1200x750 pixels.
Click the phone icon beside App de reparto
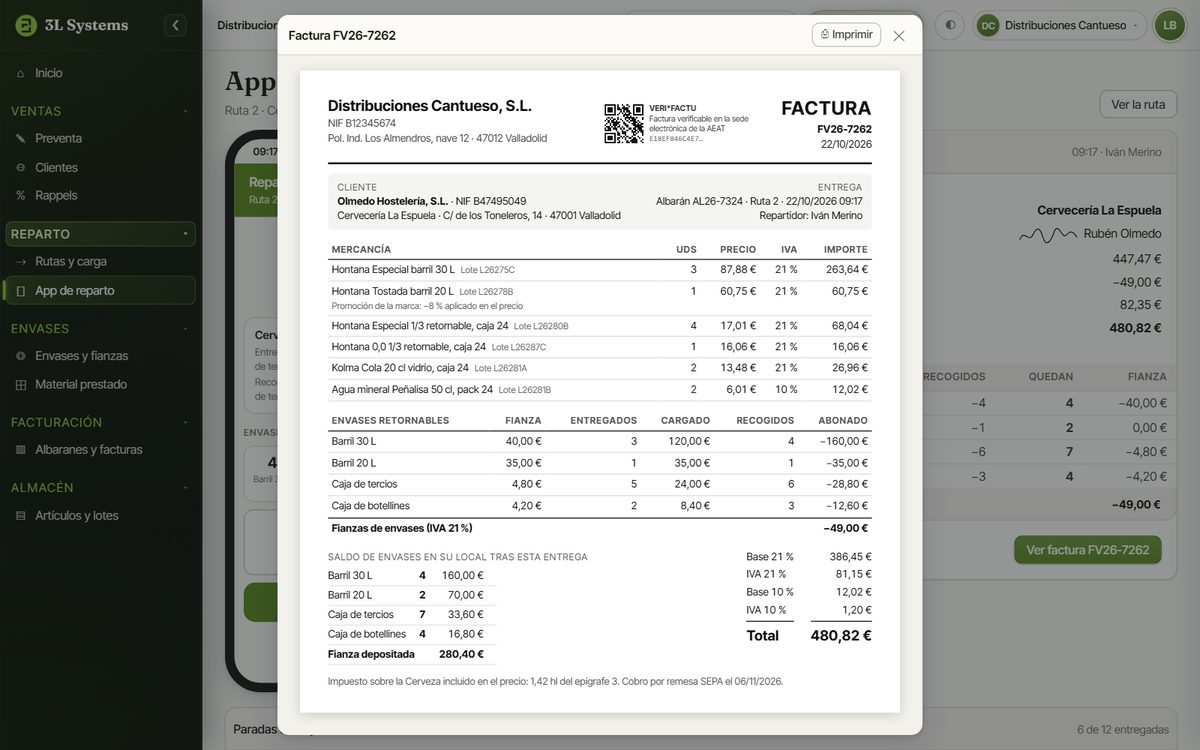[21, 290]
